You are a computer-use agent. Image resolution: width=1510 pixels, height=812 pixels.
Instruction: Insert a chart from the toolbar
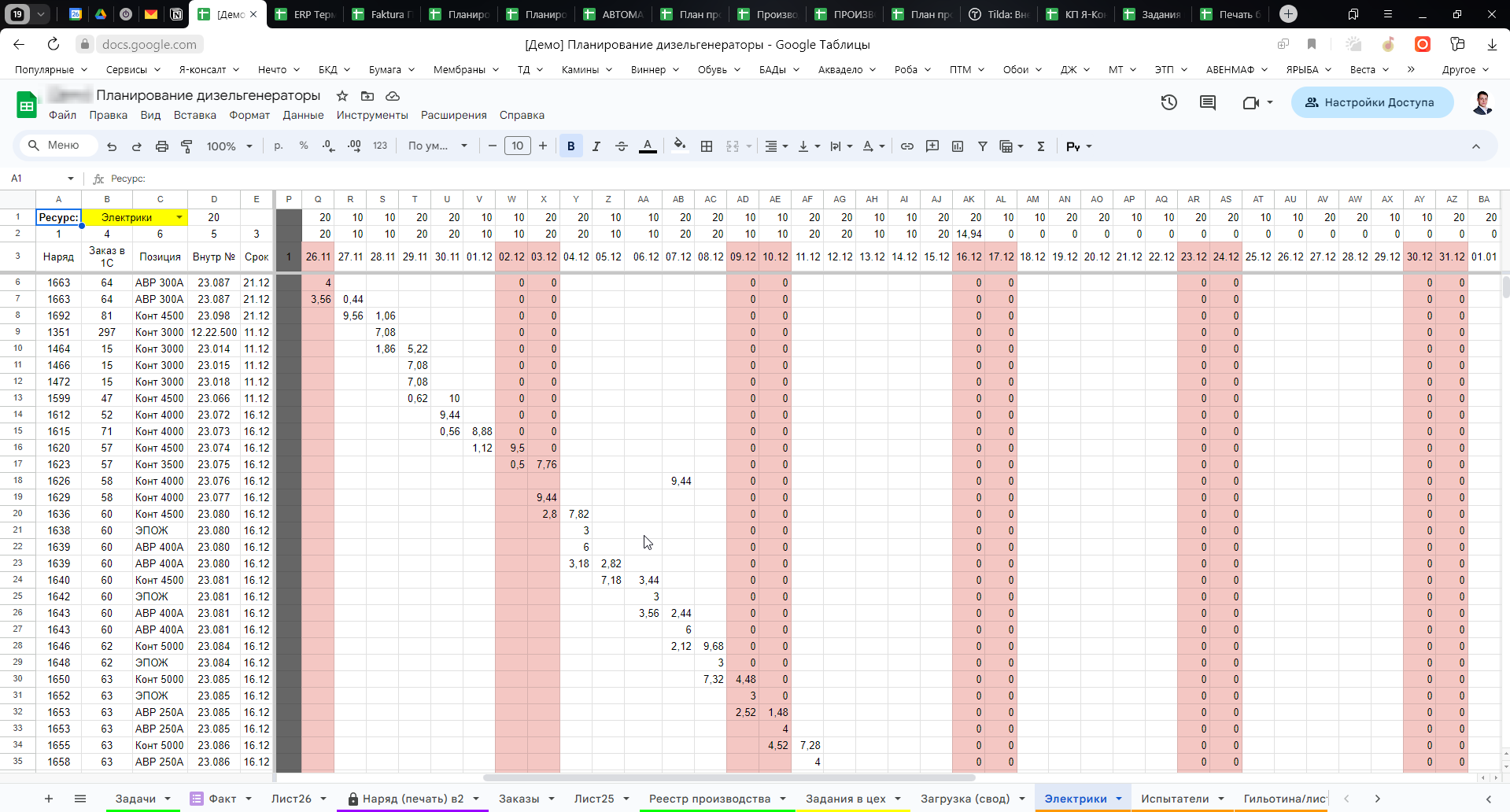point(958,146)
